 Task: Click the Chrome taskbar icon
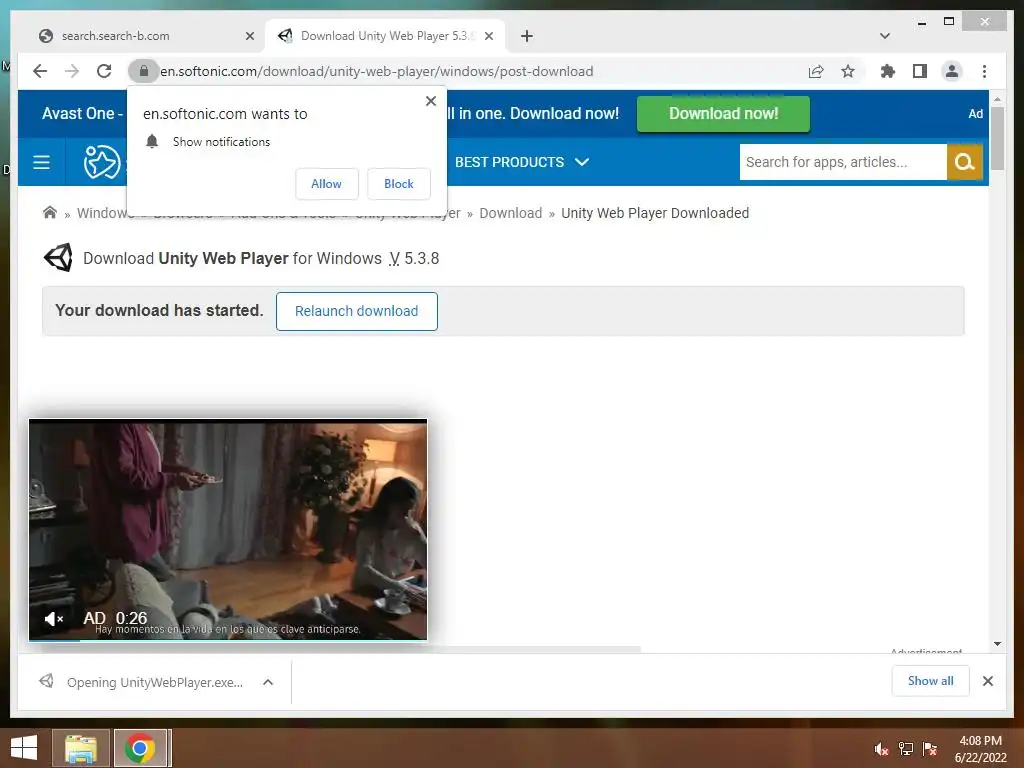142,748
